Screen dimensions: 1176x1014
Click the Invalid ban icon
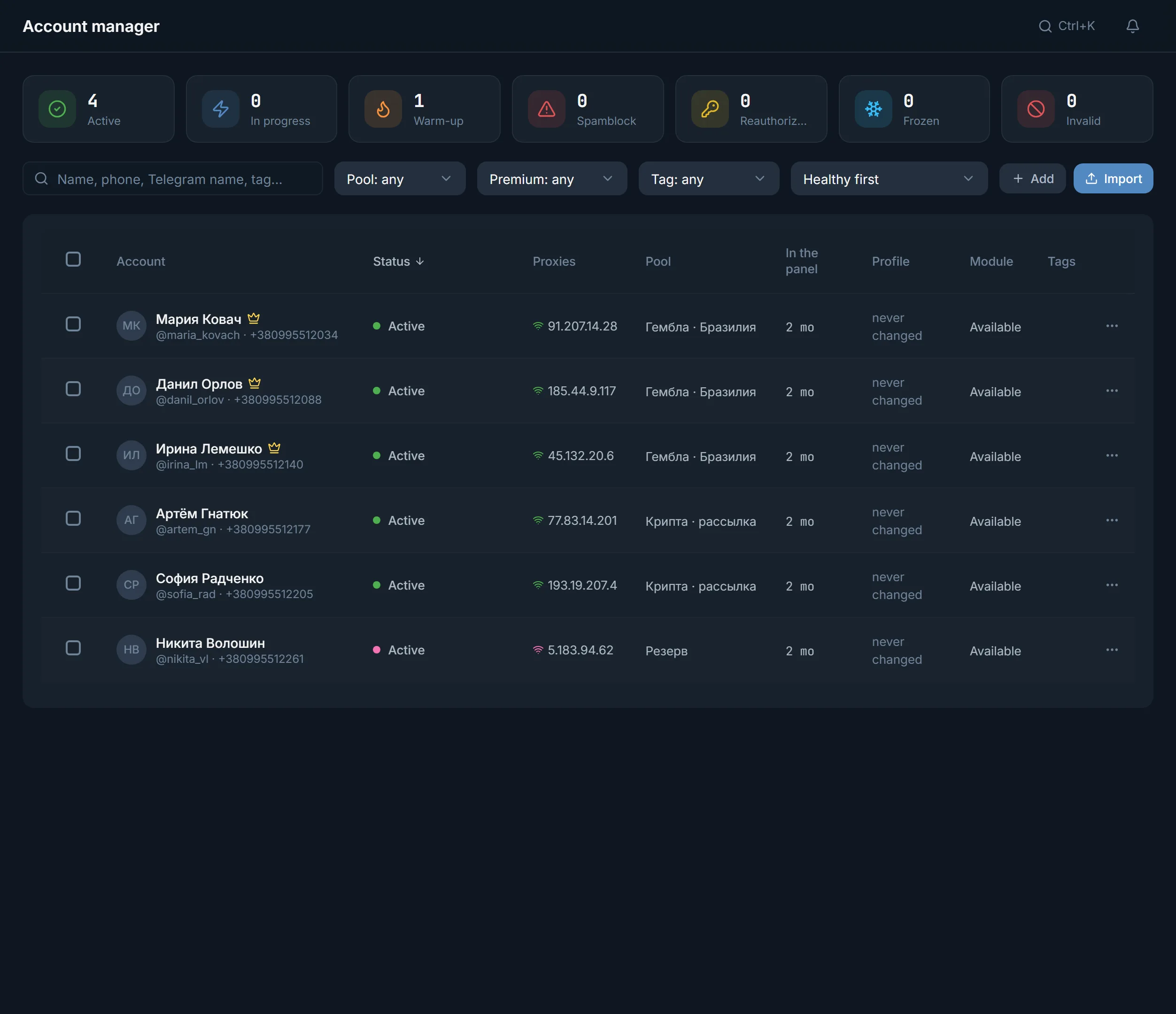click(1036, 109)
